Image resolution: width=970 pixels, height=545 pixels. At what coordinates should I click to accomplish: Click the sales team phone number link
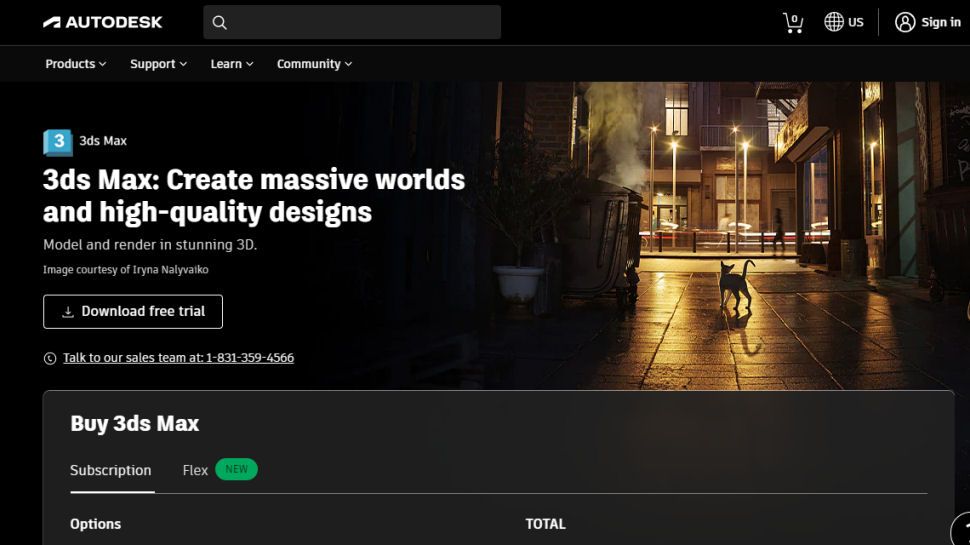point(178,358)
